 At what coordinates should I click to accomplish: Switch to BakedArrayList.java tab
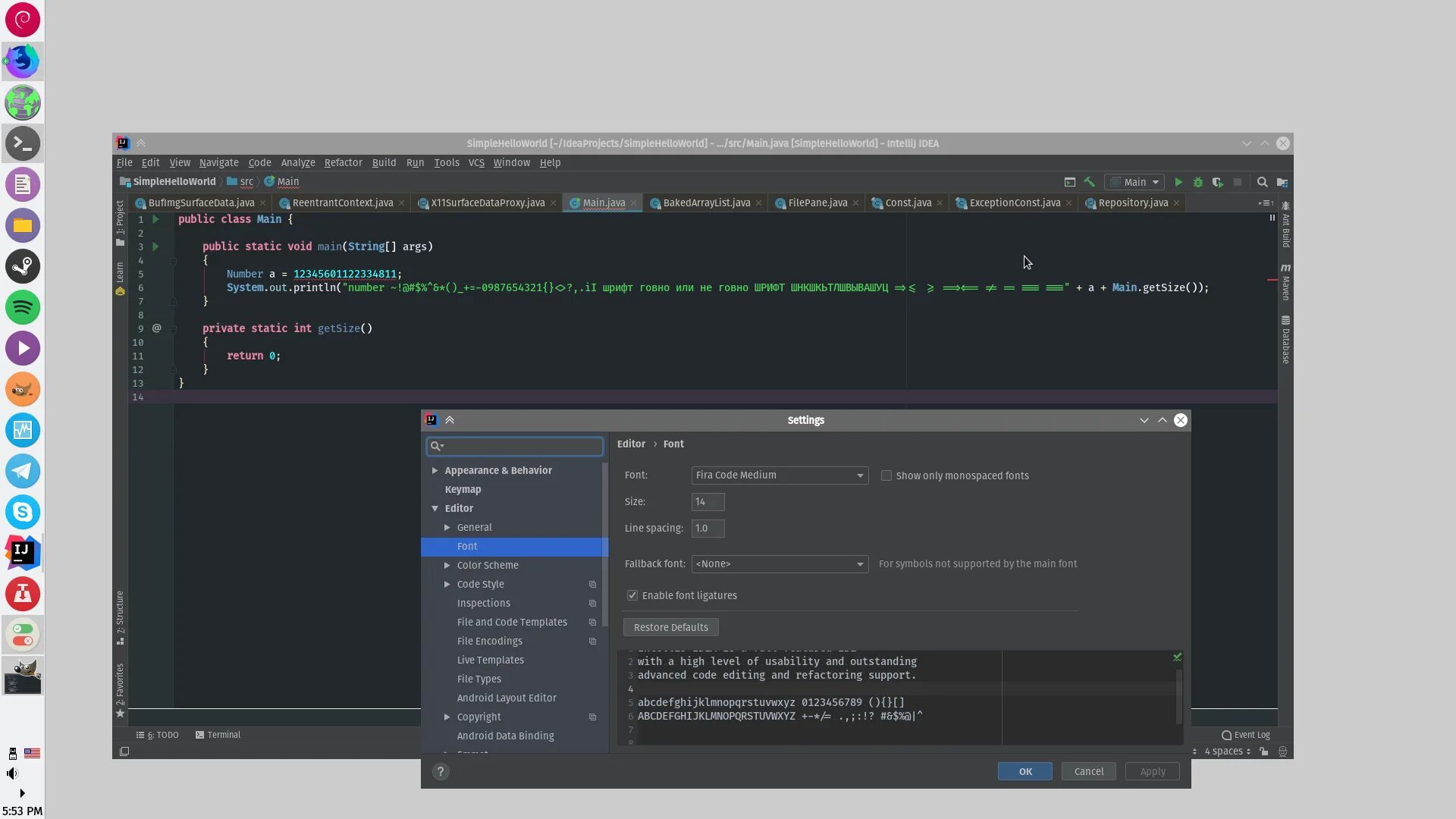coord(705,202)
